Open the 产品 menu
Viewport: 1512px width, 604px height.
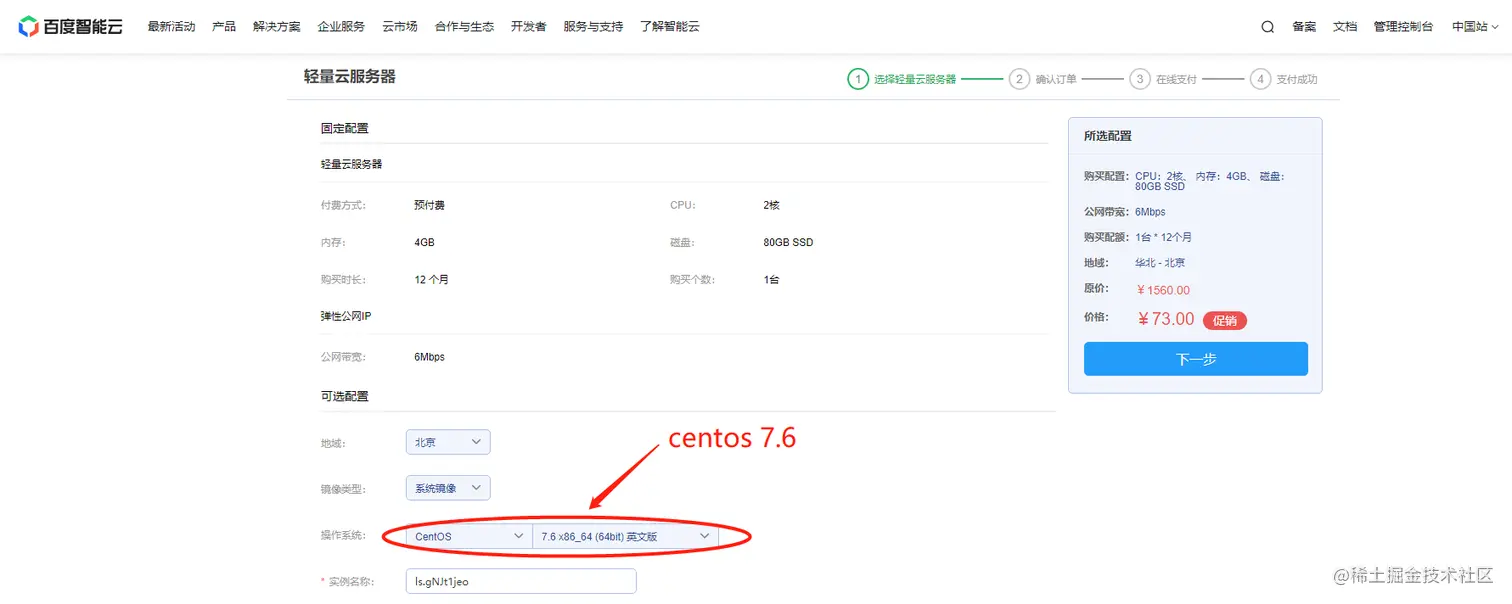click(224, 27)
